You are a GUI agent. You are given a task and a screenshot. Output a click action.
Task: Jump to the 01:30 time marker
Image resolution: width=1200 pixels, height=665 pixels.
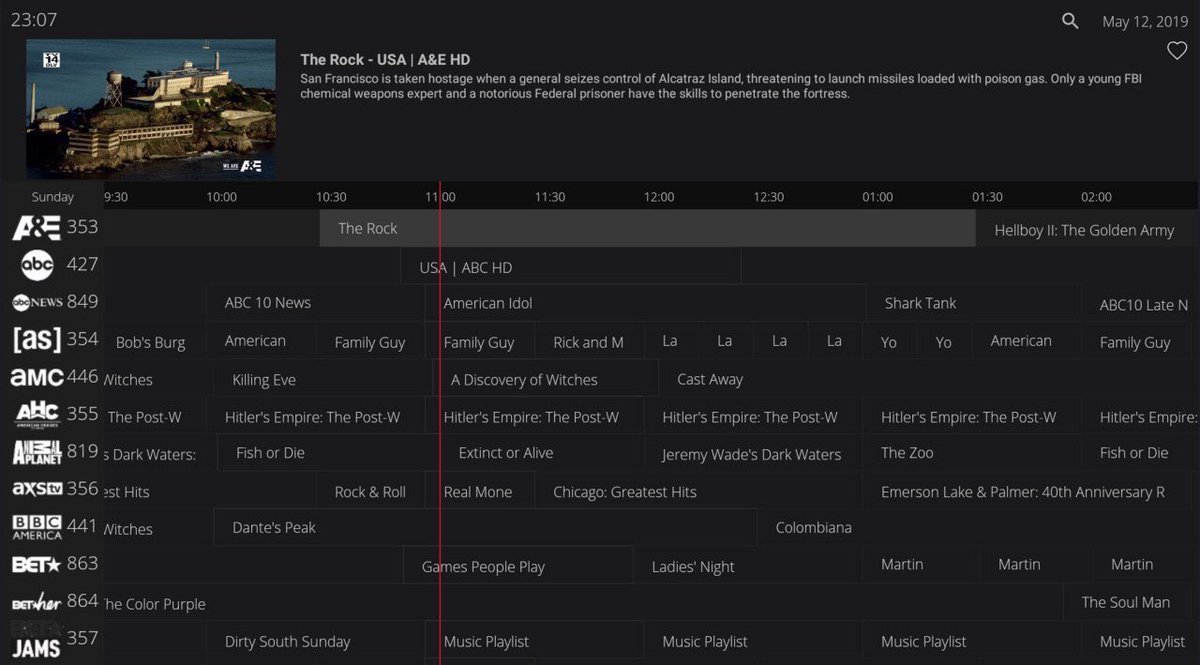tap(987, 197)
